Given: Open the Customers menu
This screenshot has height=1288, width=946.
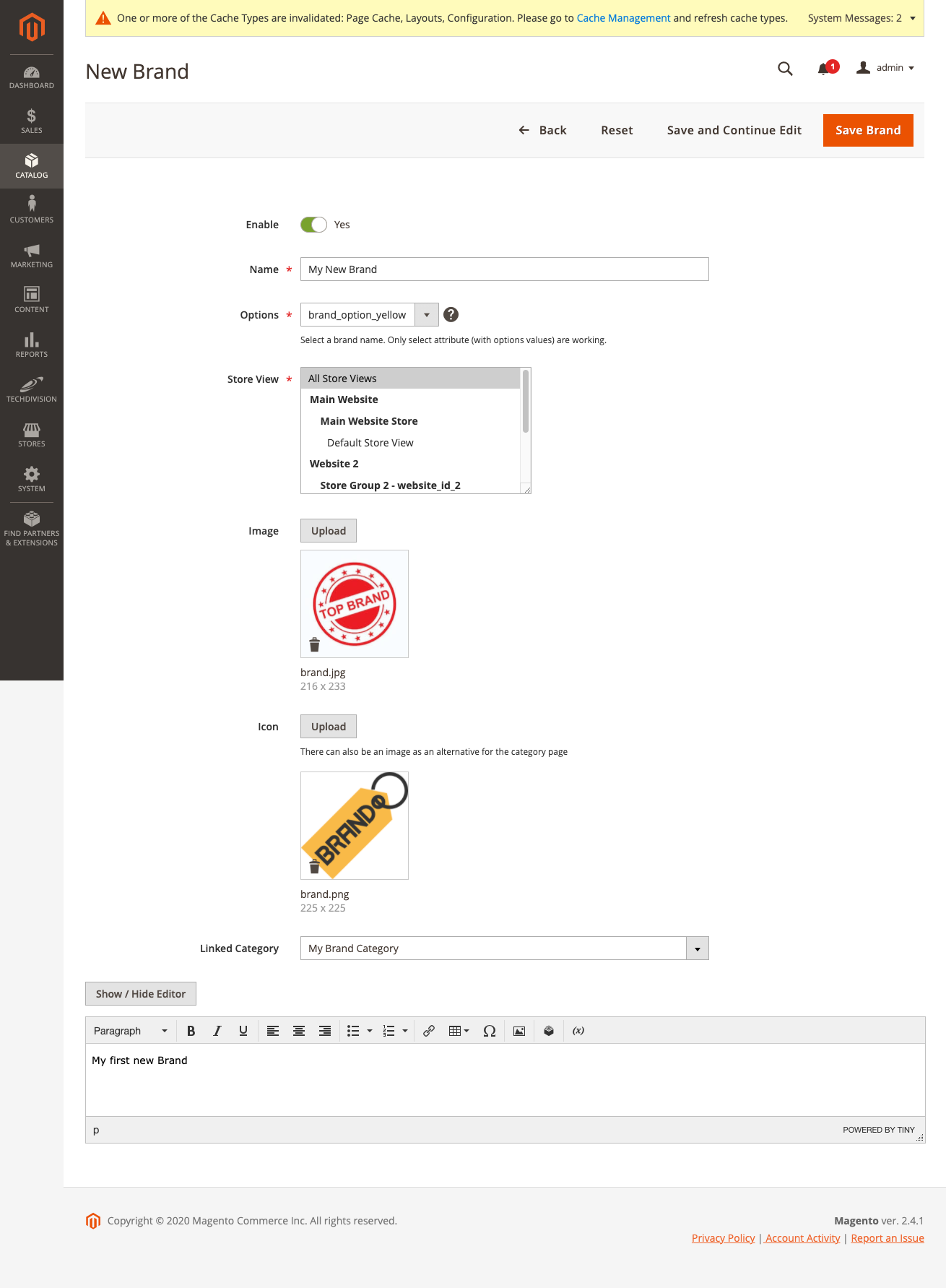Looking at the screenshot, I should tap(32, 211).
